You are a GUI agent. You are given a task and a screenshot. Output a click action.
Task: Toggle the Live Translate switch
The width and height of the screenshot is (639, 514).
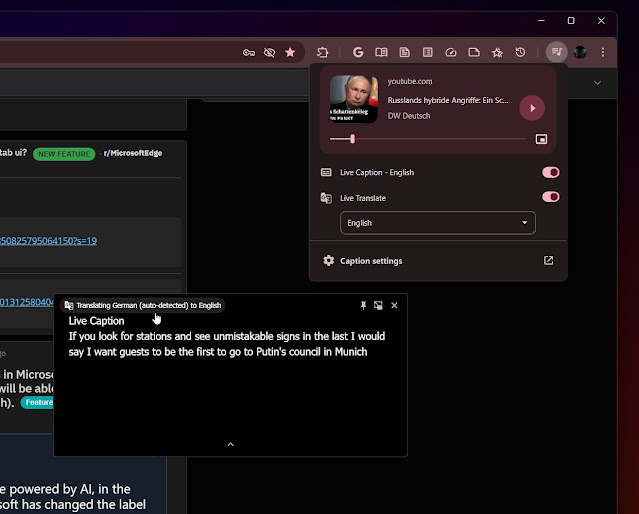pos(551,197)
